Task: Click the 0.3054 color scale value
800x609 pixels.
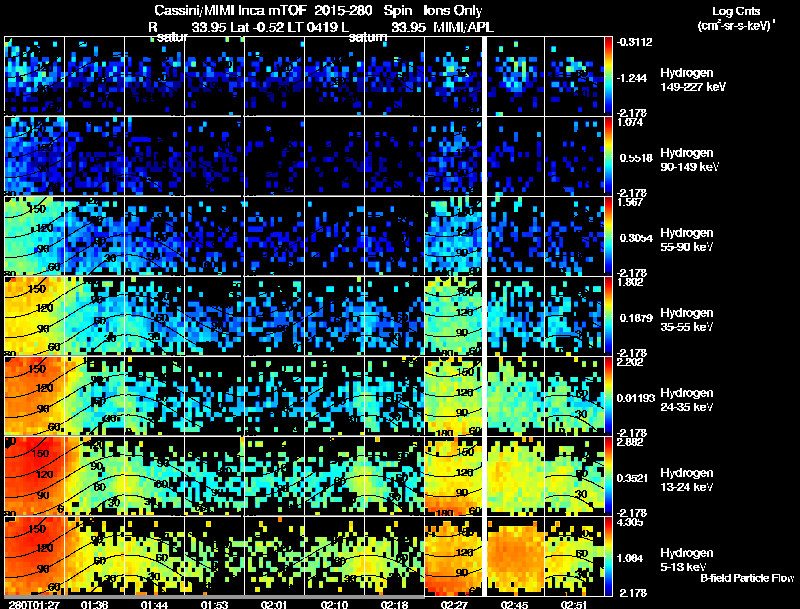Action: click(636, 238)
